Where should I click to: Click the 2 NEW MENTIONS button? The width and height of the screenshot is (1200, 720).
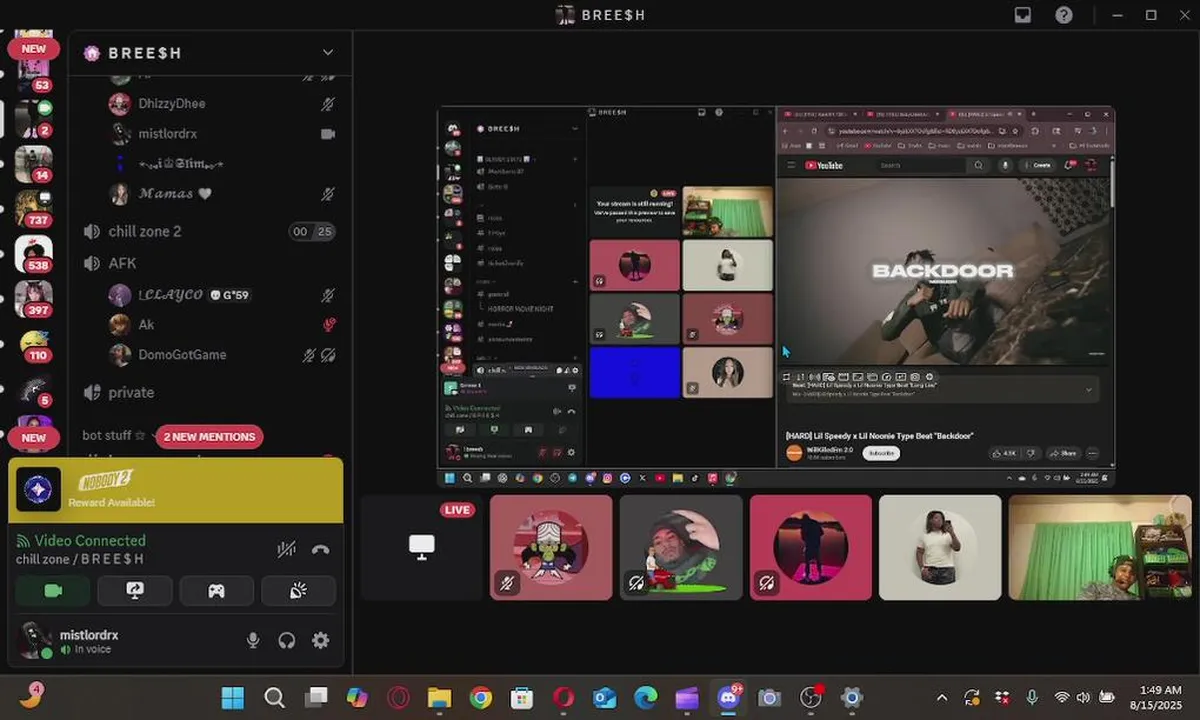[x=210, y=436]
